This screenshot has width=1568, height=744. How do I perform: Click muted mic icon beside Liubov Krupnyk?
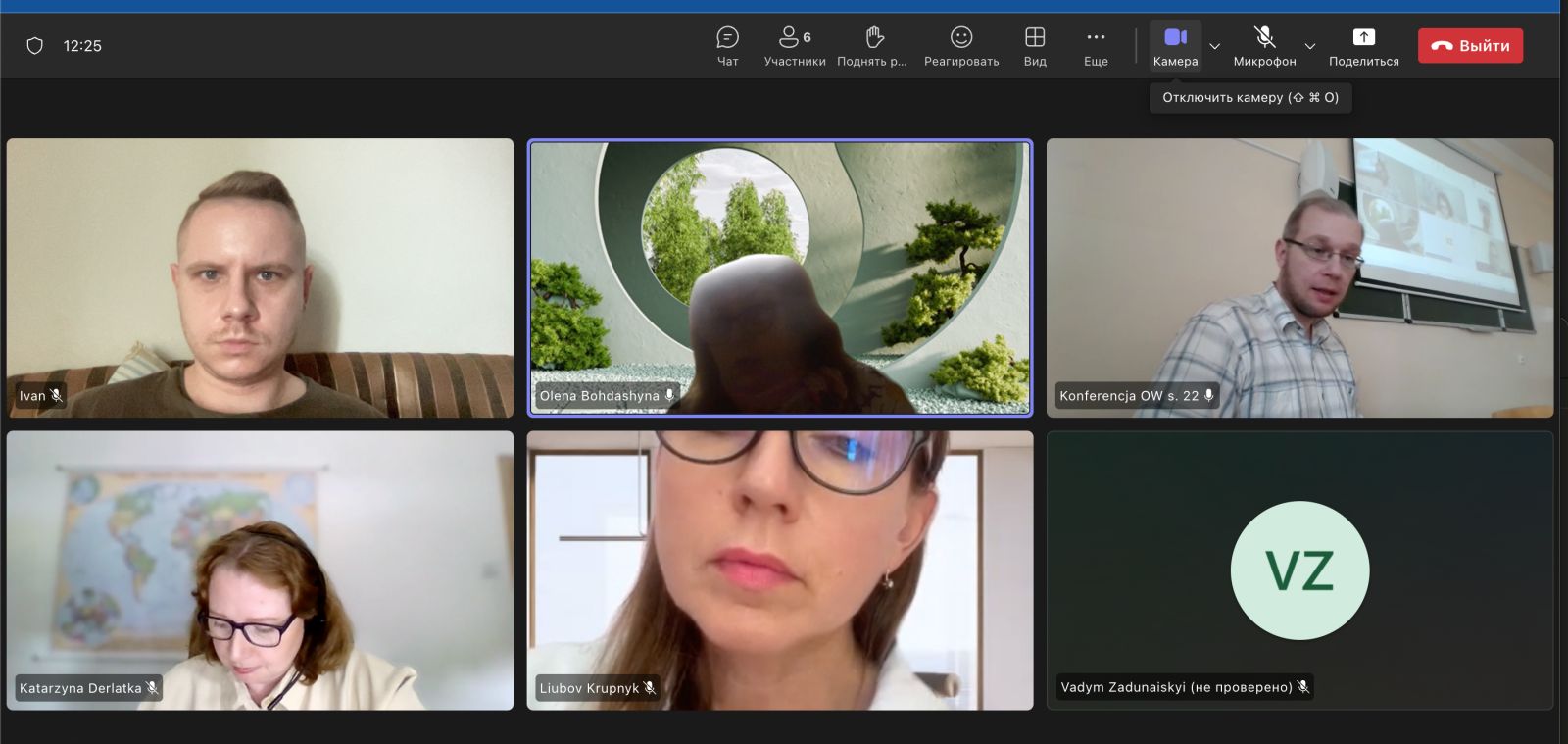[650, 688]
